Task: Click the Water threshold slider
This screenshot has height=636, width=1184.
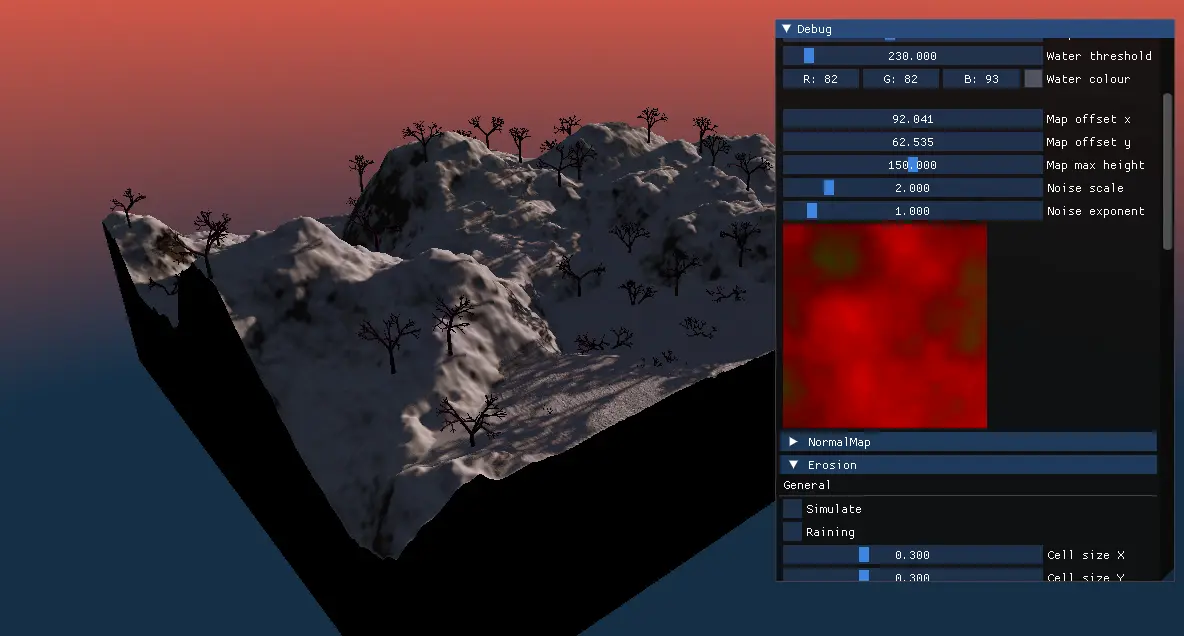Action: pyautogui.click(x=912, y=56)
